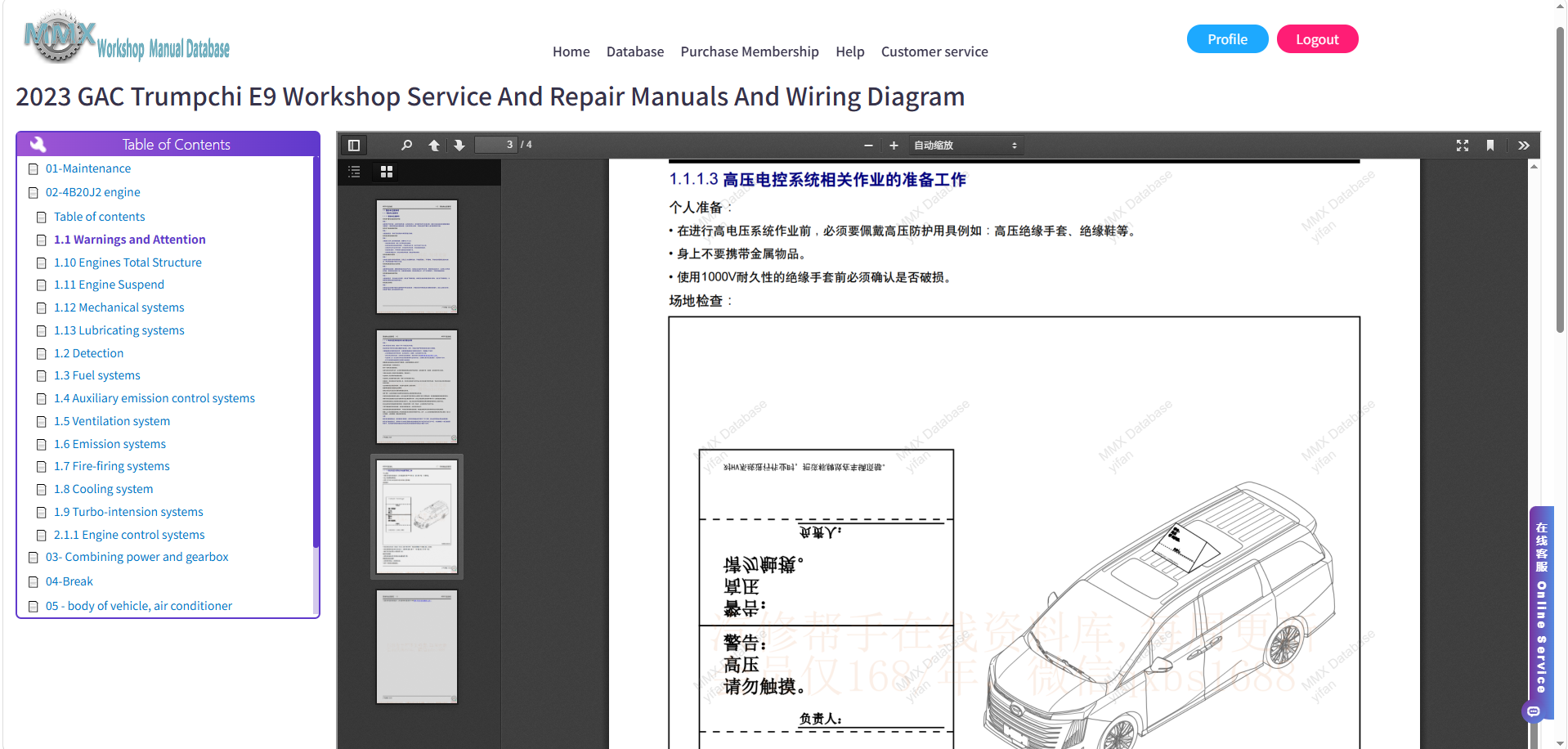The height and width of the screenshot is (749, 1568).
Task: Open 1.3 Fuel systems chapter
Action: tap(96, 375)
